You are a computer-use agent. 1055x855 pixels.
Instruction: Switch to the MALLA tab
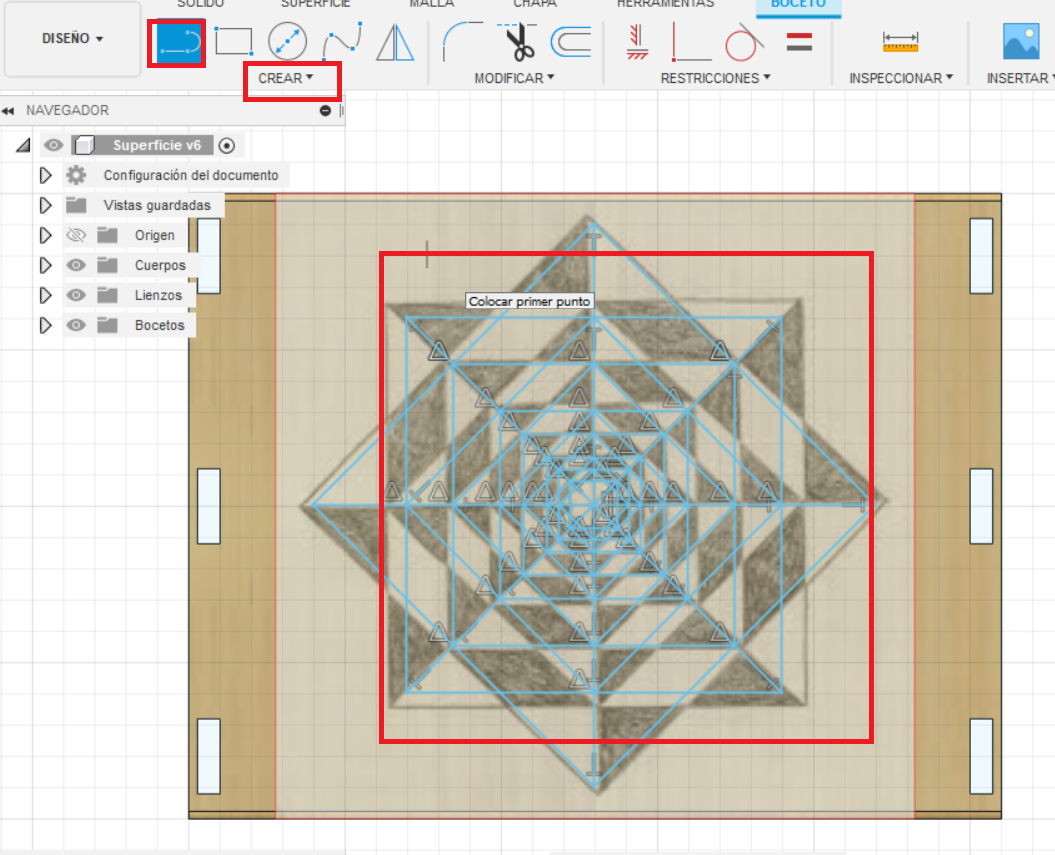(432, 4)
